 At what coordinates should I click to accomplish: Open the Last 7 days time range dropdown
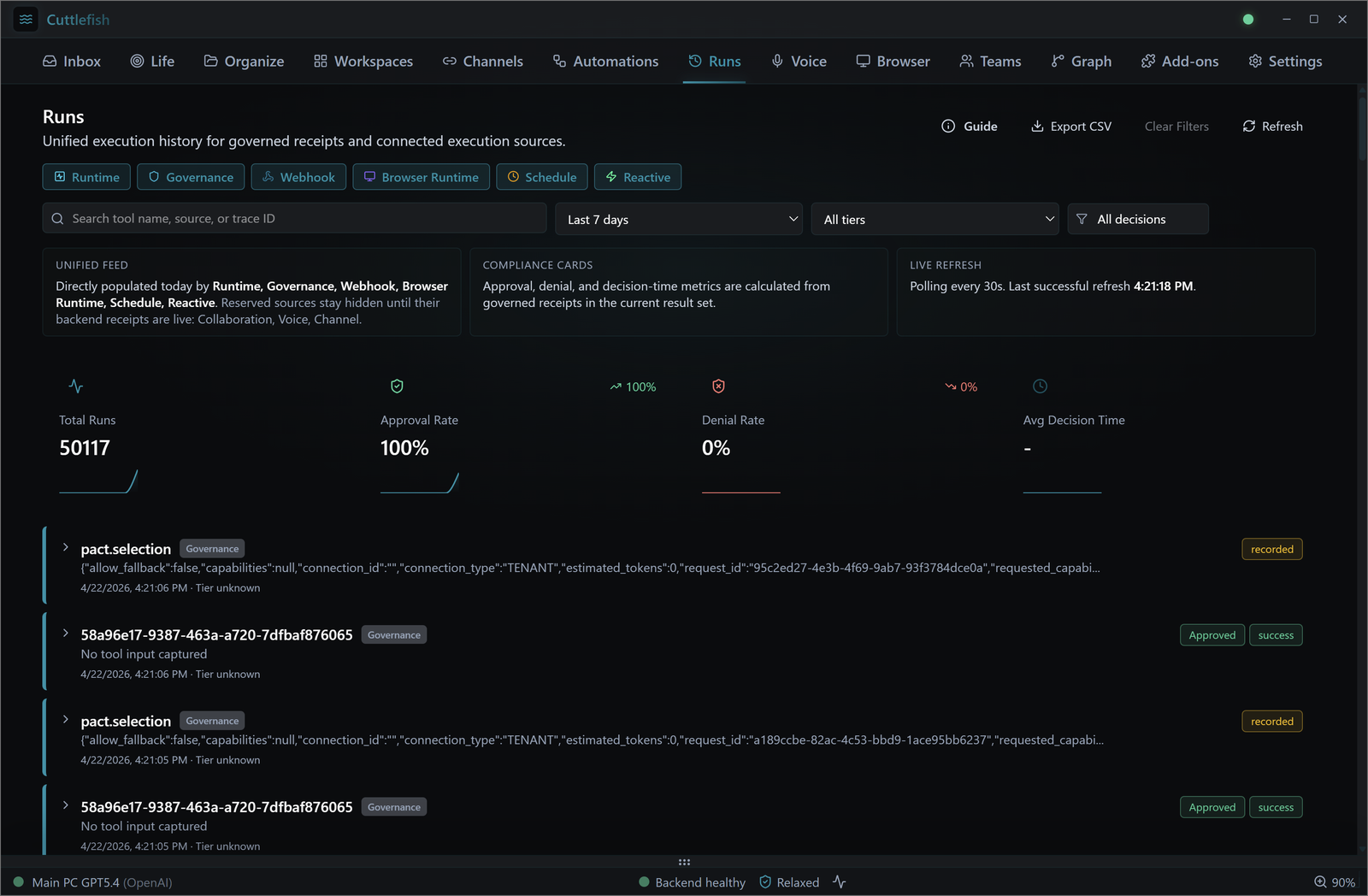pos(679,219)
